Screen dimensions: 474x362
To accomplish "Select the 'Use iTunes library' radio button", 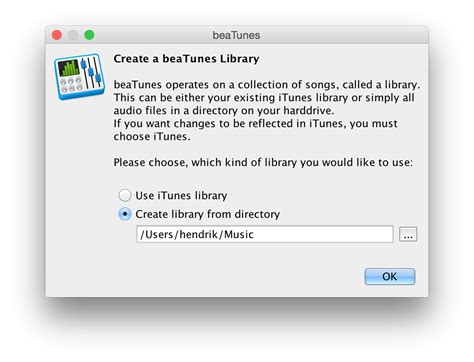I will (x=125, y=195).
